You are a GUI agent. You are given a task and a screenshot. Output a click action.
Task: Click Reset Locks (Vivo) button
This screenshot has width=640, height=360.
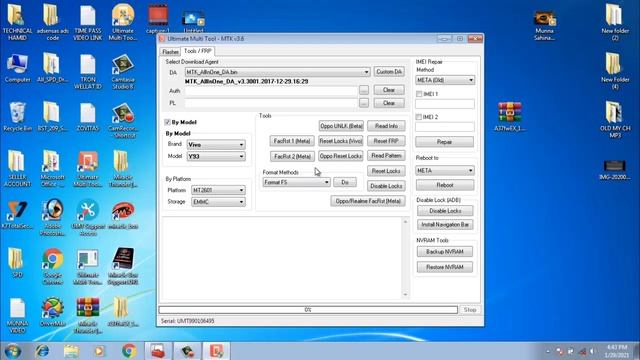[341, 141]
